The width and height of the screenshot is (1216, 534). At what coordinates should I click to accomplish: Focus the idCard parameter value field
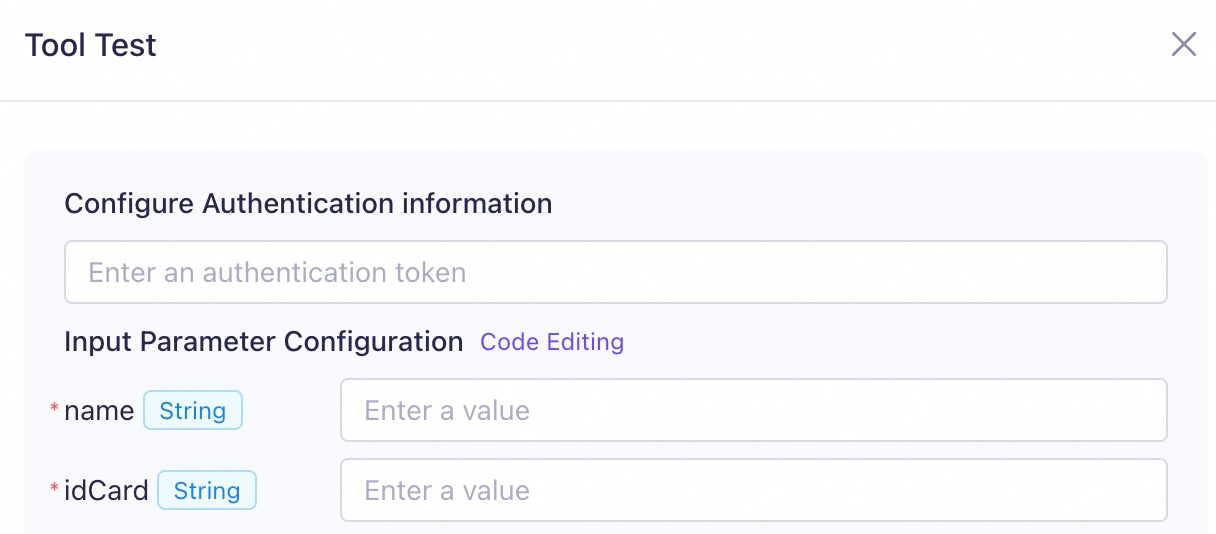click(753, 490)
